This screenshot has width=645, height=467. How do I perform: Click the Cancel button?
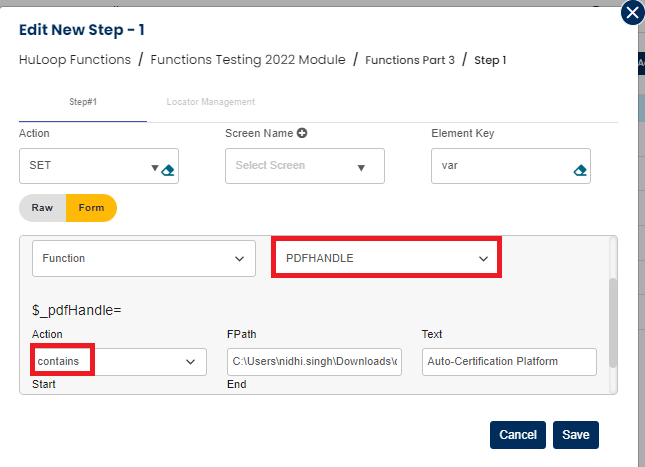517,435
